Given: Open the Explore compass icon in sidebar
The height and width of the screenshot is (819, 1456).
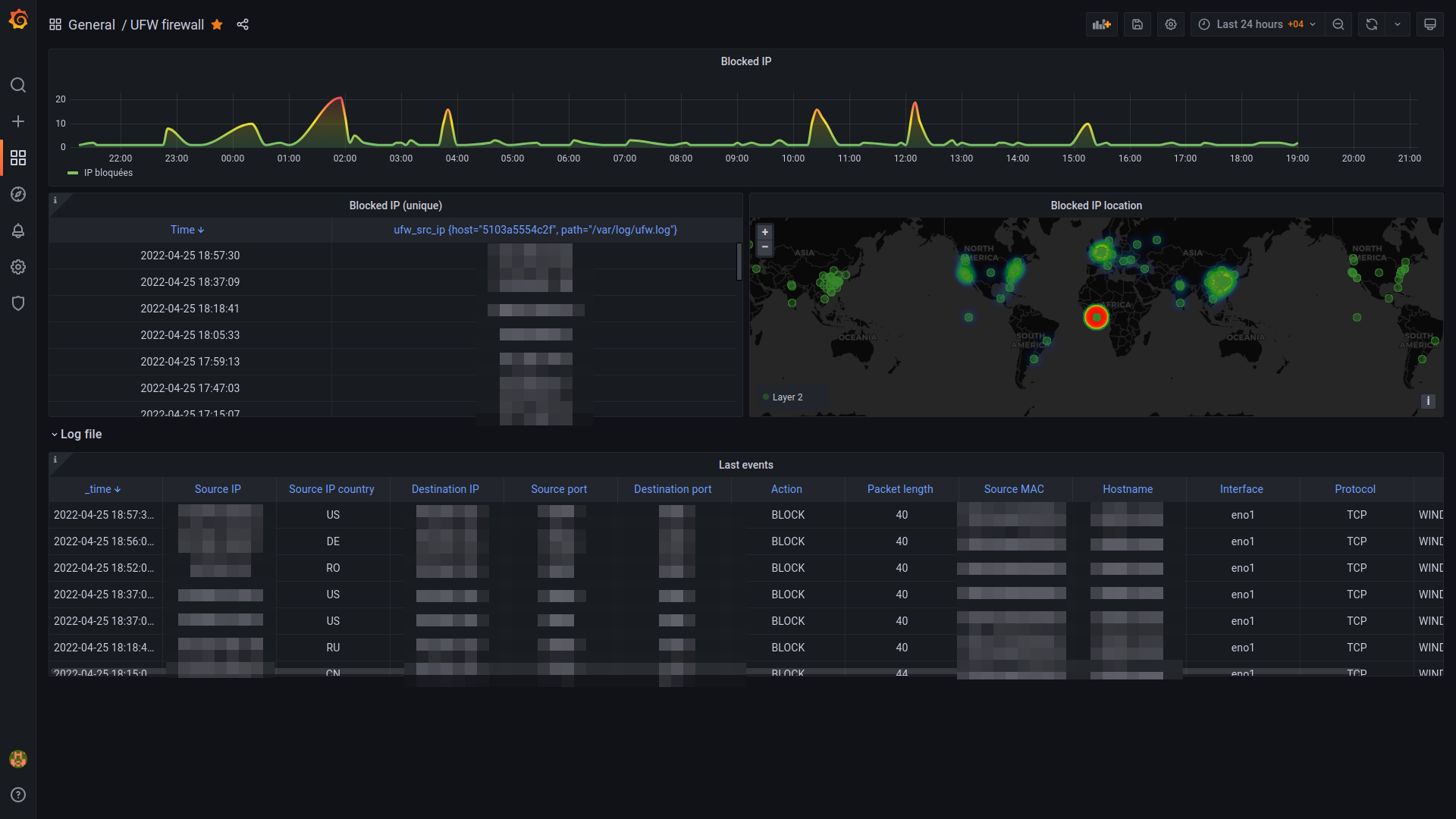Looking at the screenshot, I should tap(18, 194).
